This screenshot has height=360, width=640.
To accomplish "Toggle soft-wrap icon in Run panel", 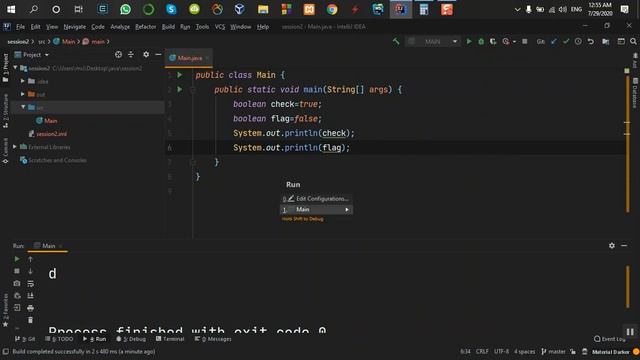I will (31, 283).
